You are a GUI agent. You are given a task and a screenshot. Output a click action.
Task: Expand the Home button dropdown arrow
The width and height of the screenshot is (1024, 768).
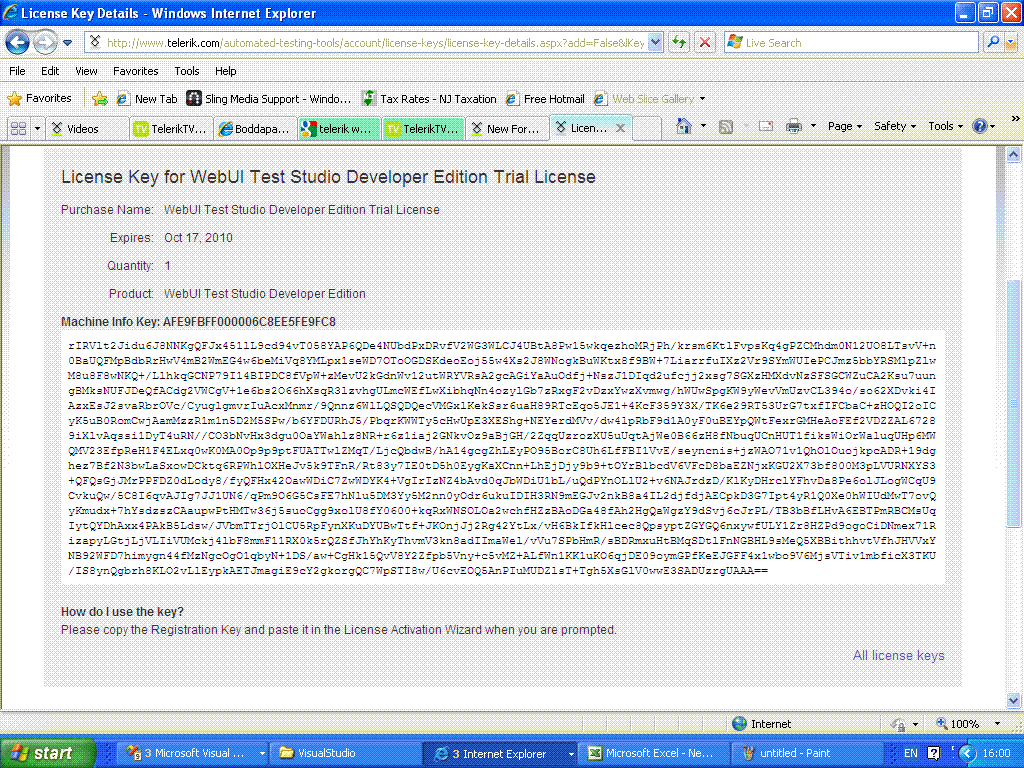pyautogui.click(x=703, y=126)
